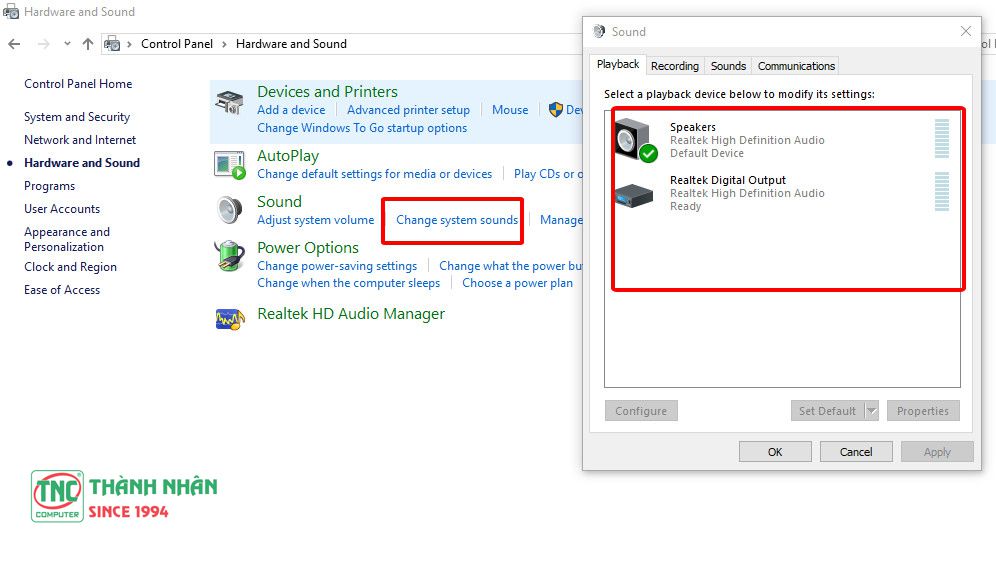Click the Configure button
The image size is (996, 575).
pyautogui.click(x=641, y=411)
